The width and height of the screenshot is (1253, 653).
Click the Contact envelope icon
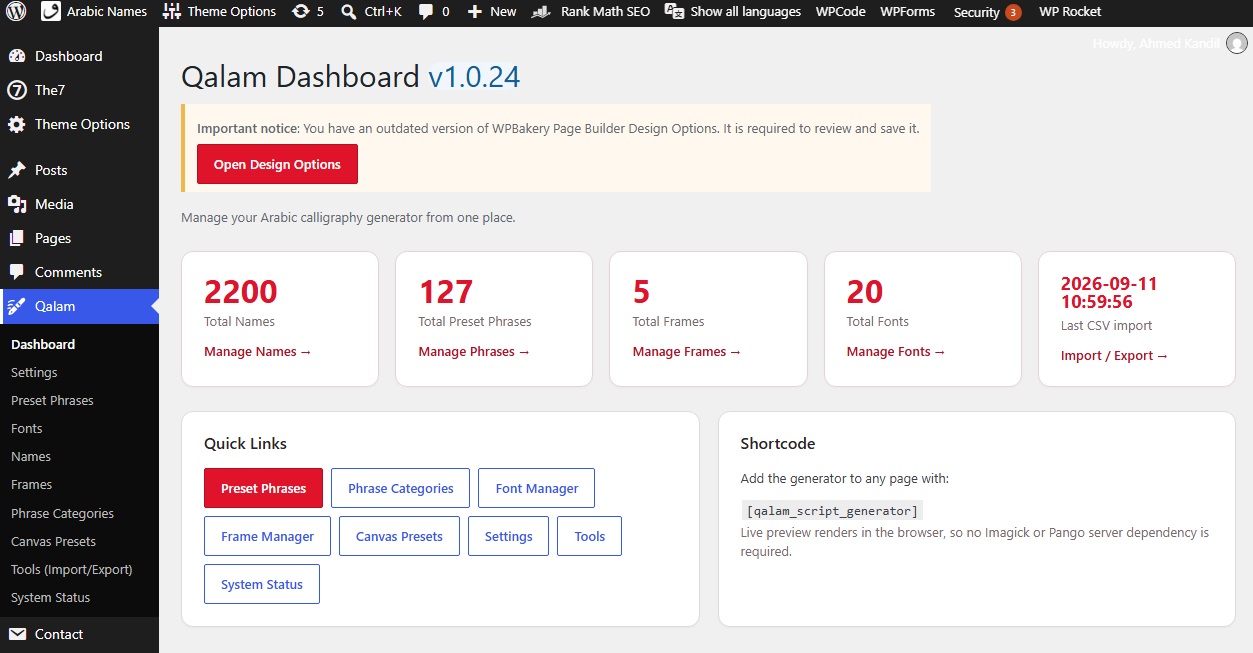tap(17, 634)
